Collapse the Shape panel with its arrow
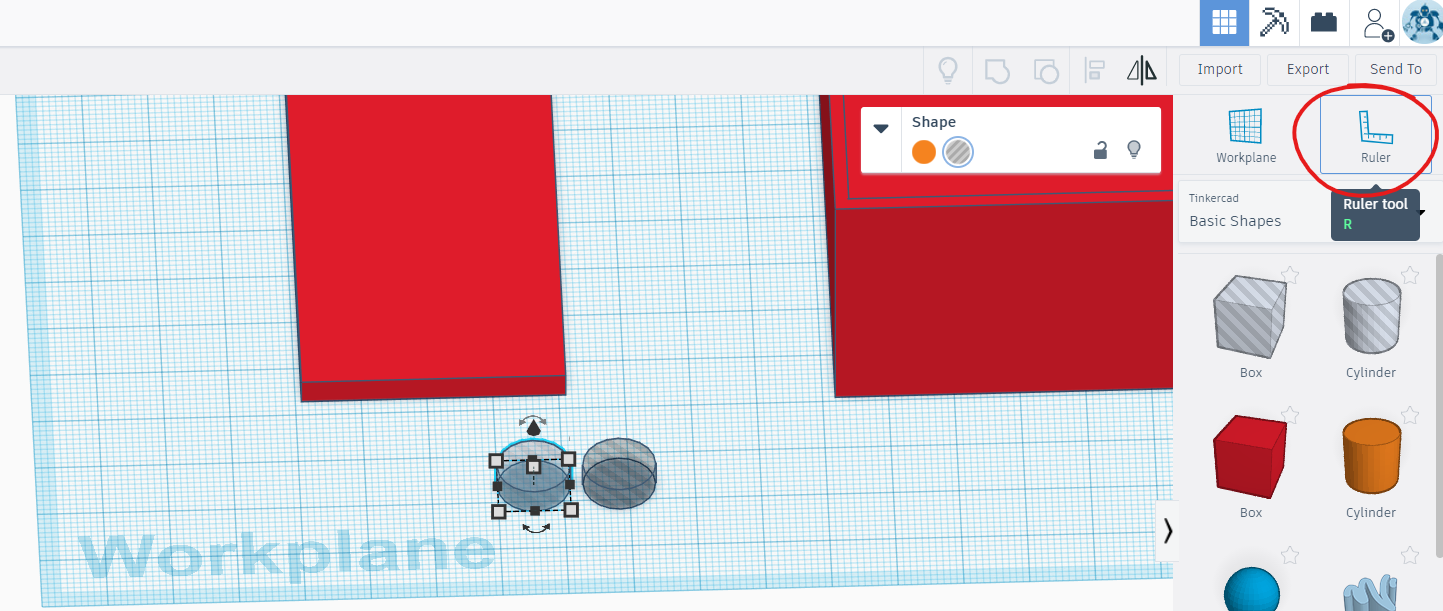 pos(881,128)
